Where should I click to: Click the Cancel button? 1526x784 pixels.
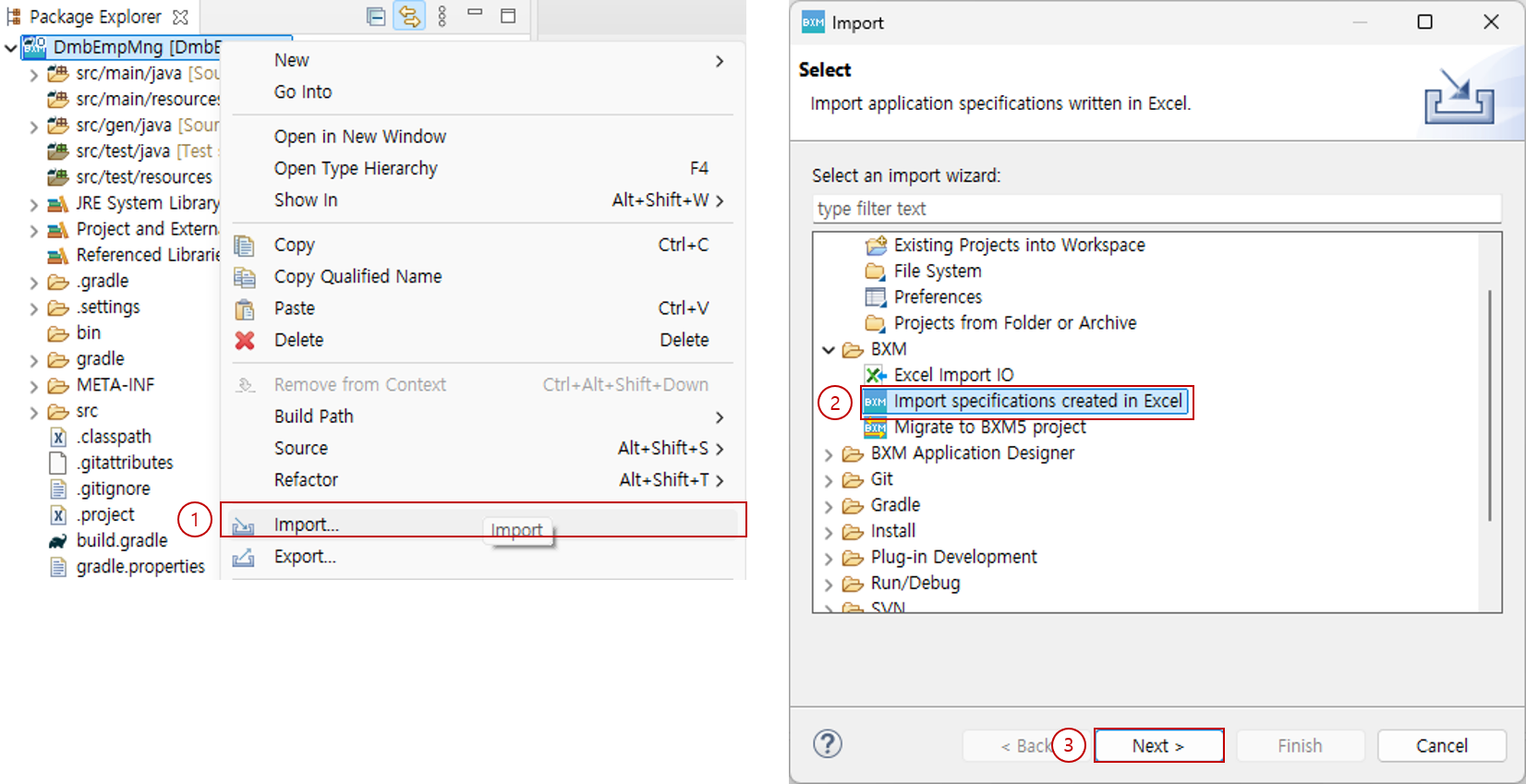pyautogui.click(x=1441, y=745)
